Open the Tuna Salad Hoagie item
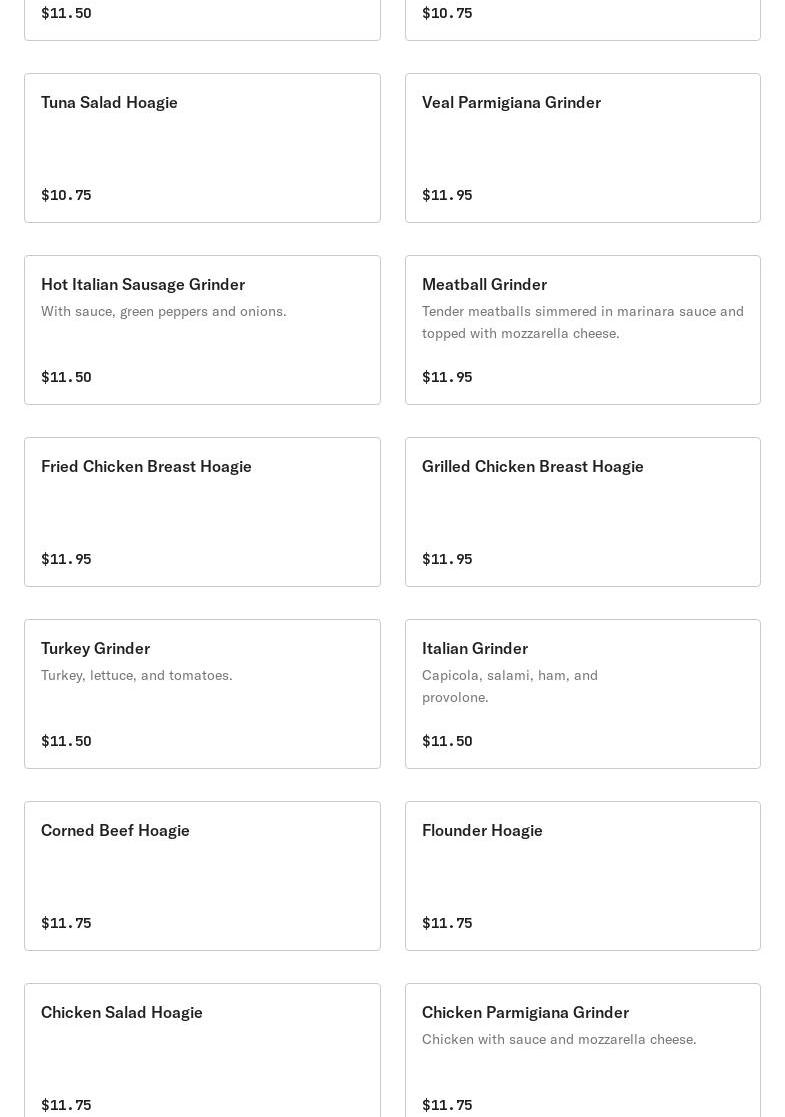785x1117 pixels. coord(202,148)
